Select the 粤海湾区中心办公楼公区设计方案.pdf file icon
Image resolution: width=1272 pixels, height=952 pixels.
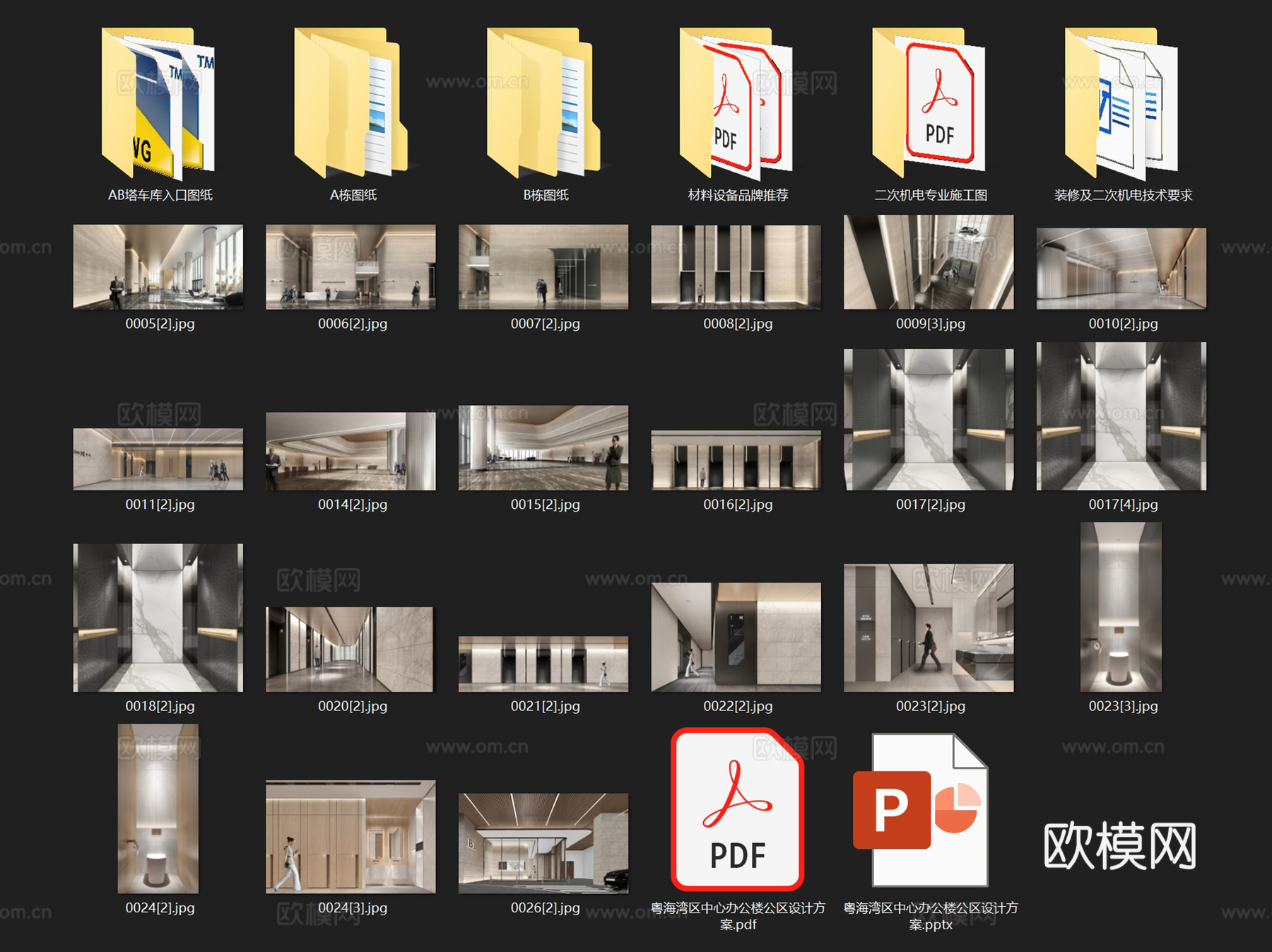(737, 809)
